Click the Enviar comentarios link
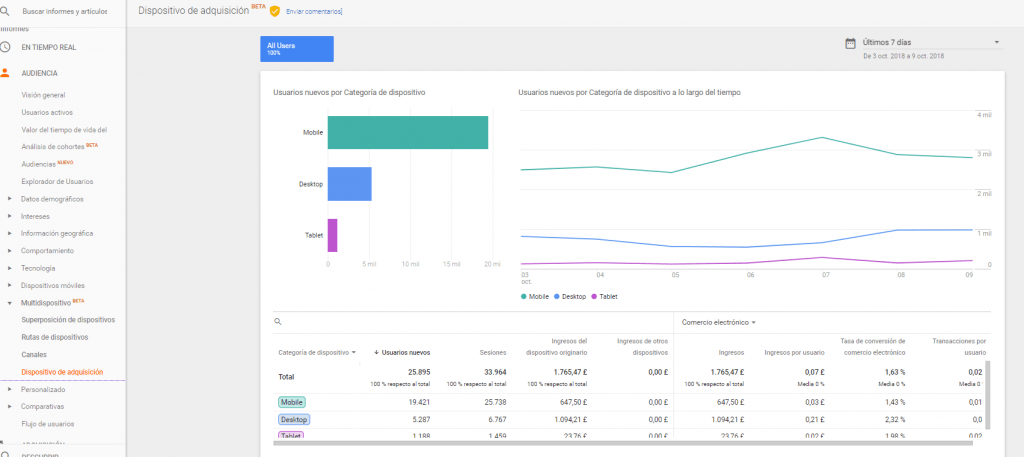Viewport: 1024px width, 457px height. pos(314,12)
